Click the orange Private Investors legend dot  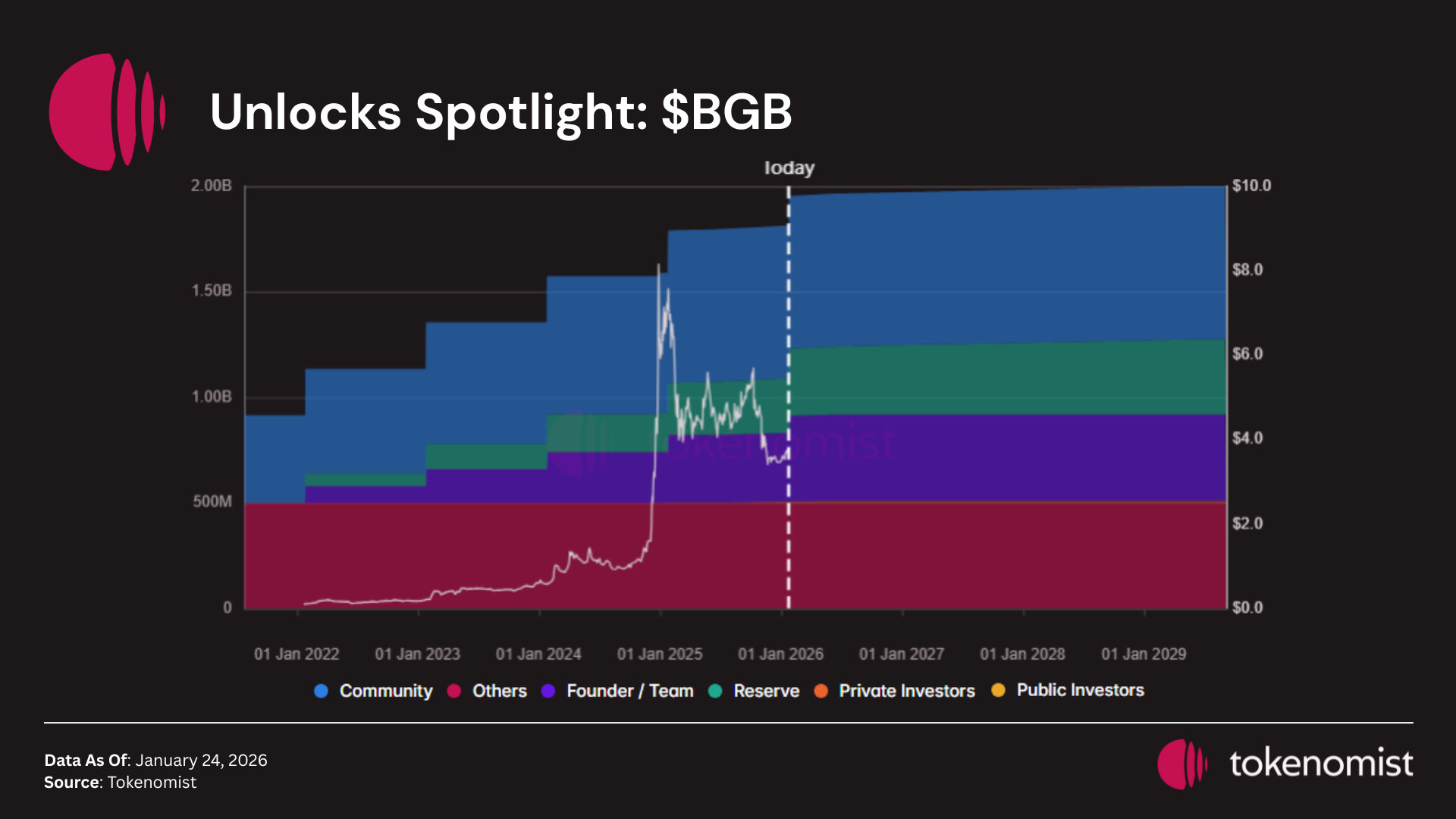pos(821,691)
